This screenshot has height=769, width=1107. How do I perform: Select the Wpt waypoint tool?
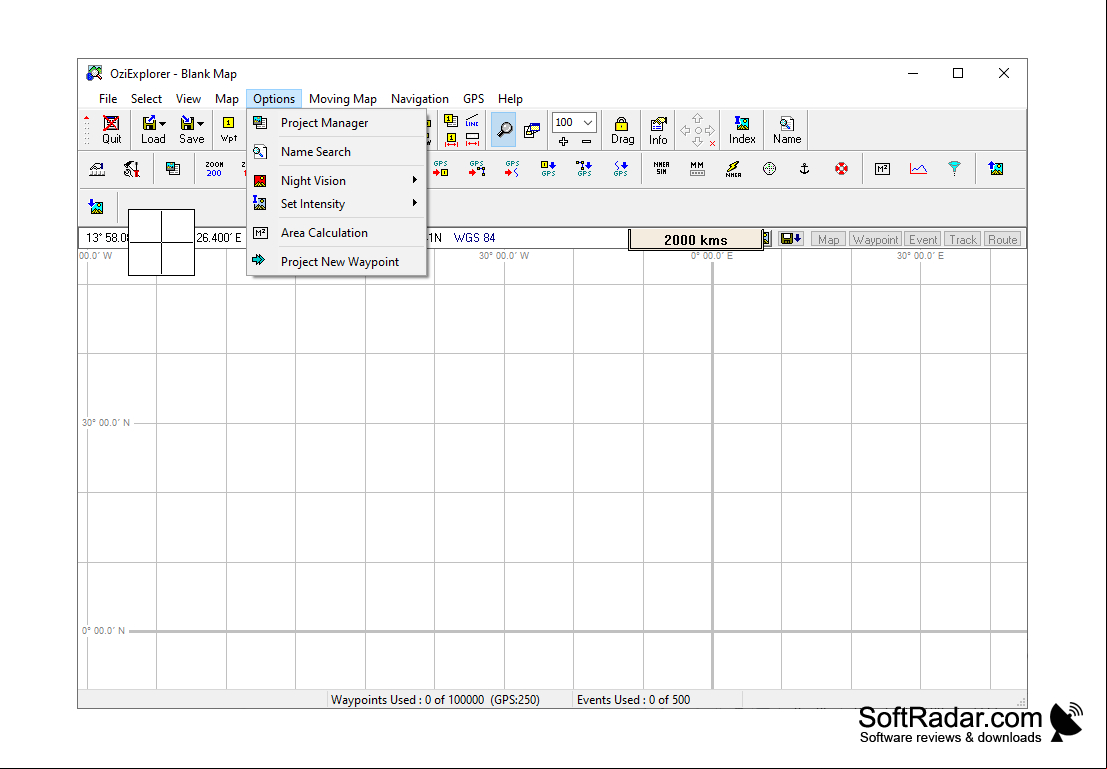228,130
